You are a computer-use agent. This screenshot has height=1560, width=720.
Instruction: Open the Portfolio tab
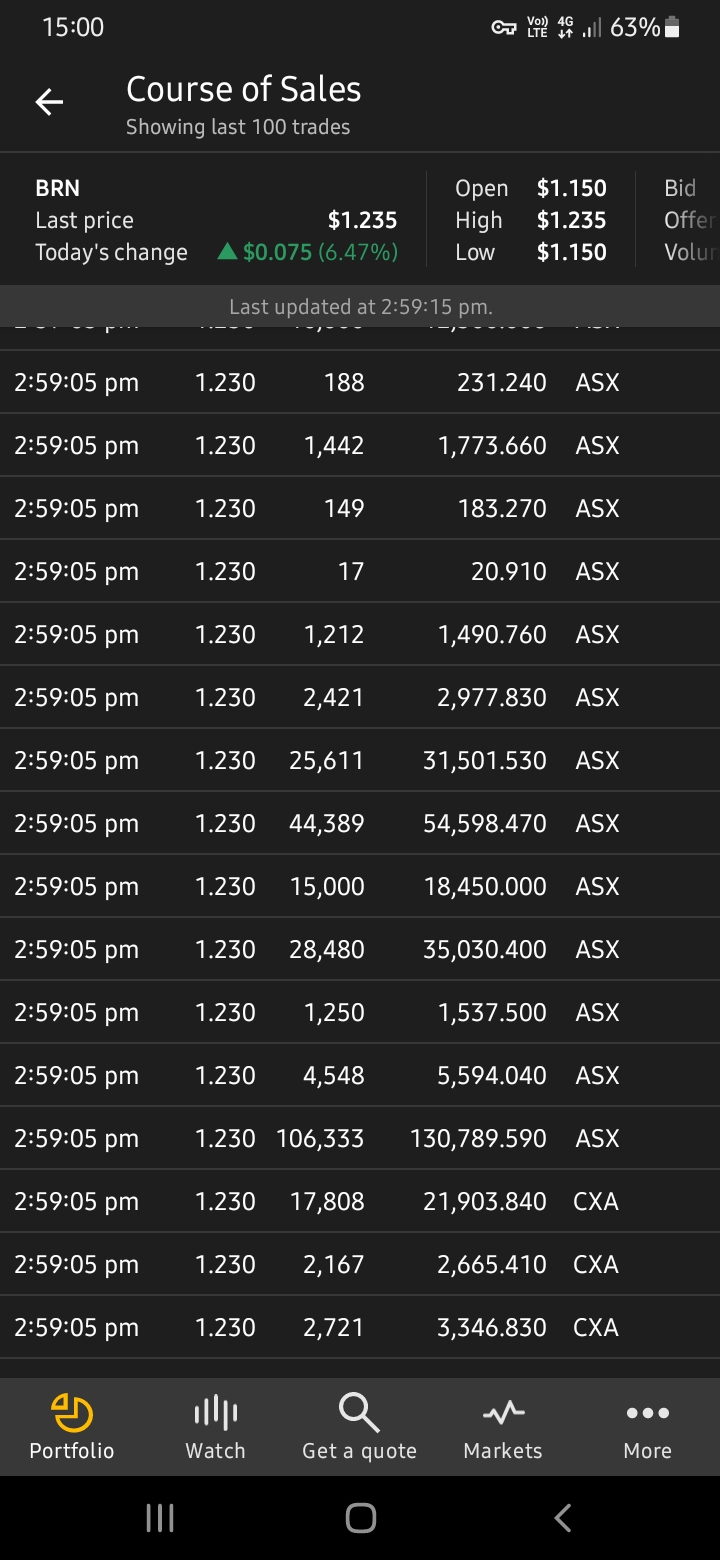(x=72, y=1427)
